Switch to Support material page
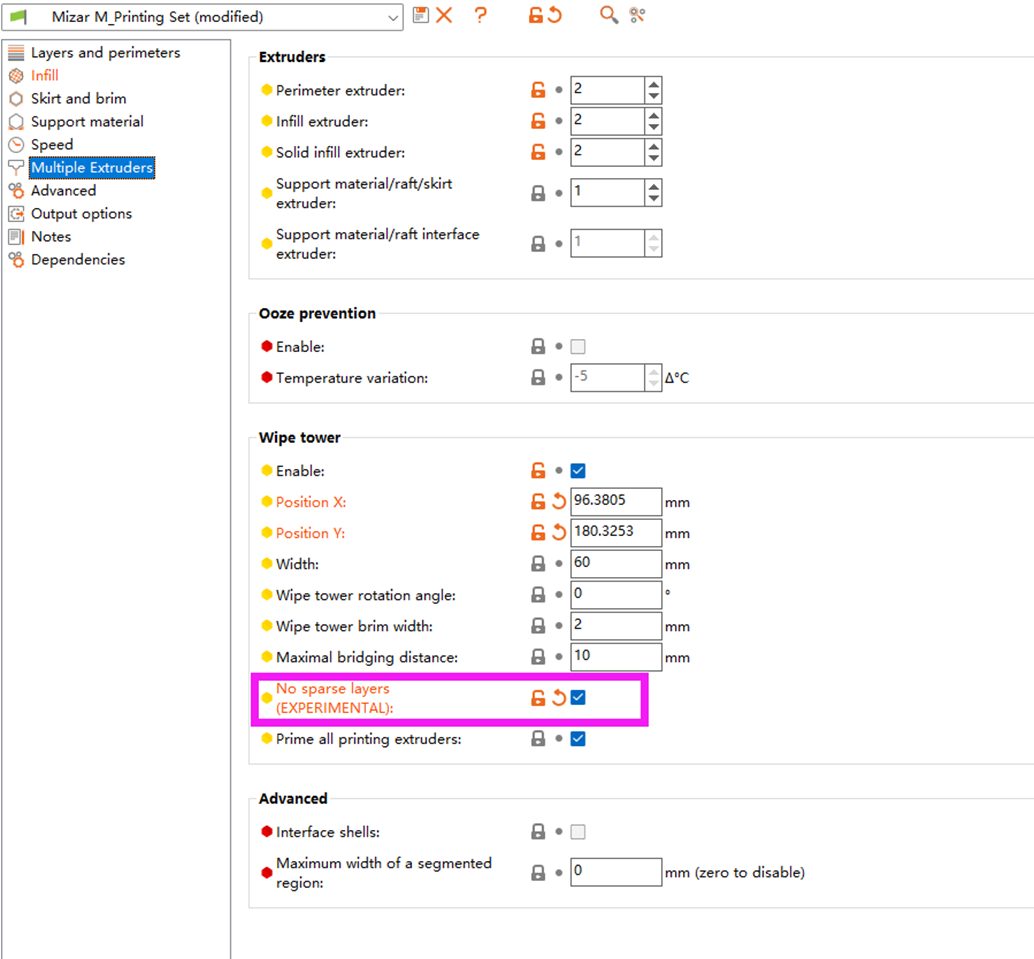 tap(87, 121)
